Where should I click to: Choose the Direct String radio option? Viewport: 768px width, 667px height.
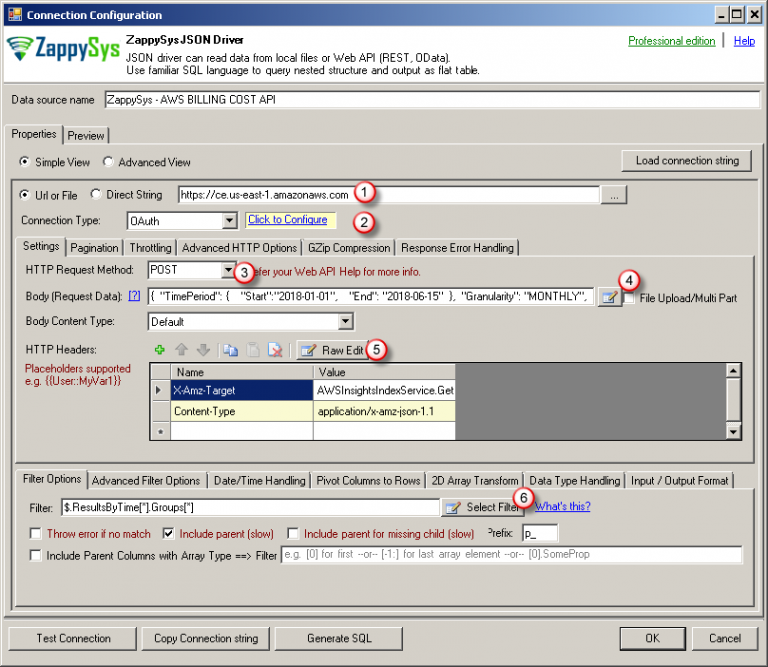point(97,195)
